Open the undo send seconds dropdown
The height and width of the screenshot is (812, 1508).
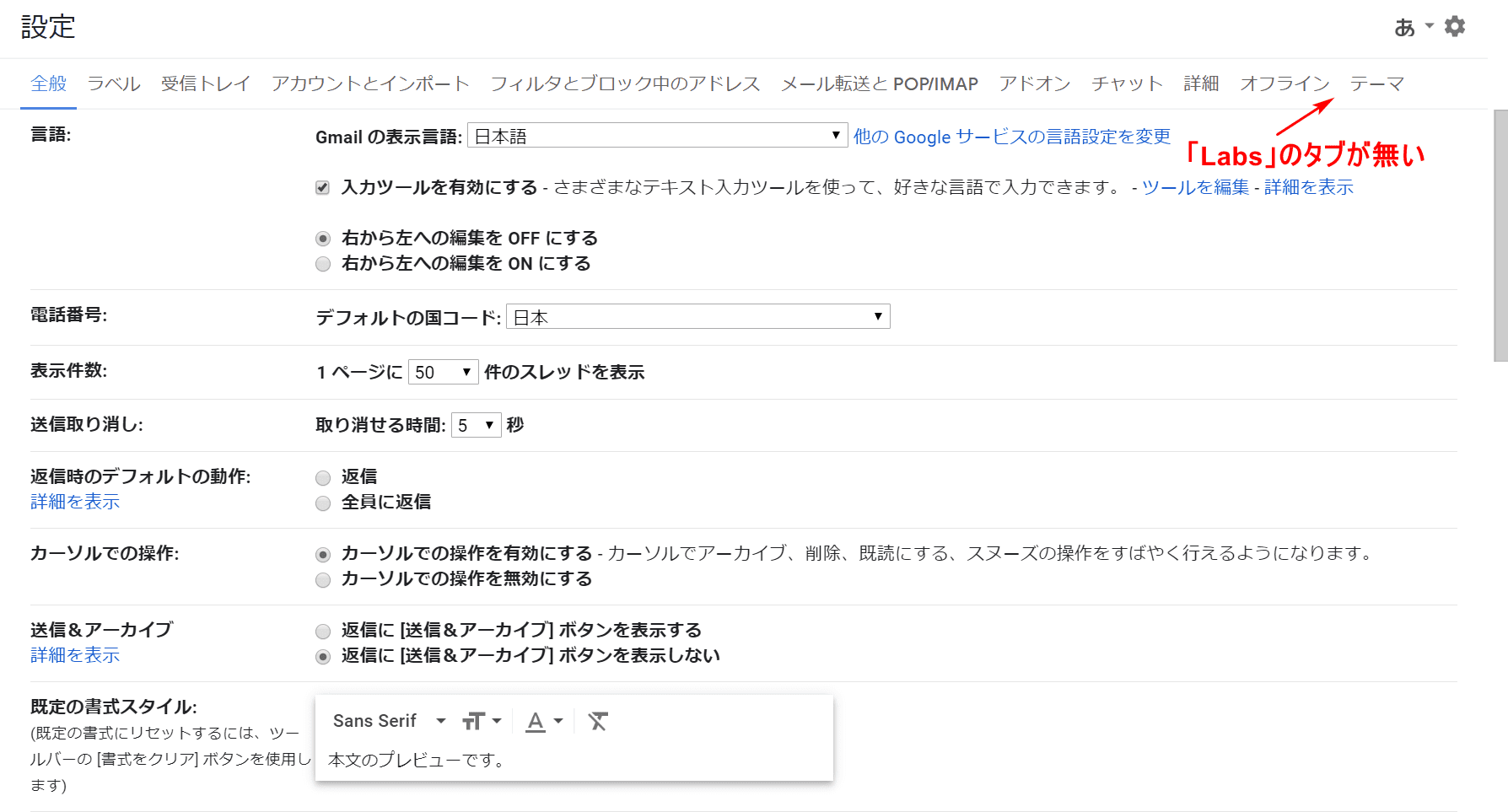point(477,425)
